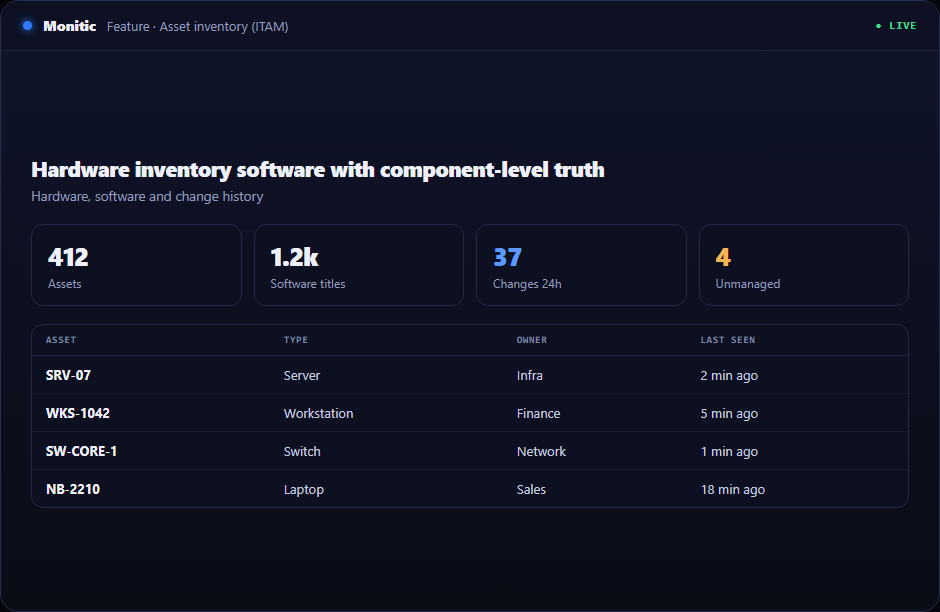
Task: Click the Monitic brand name
Action: coord(70,26)
